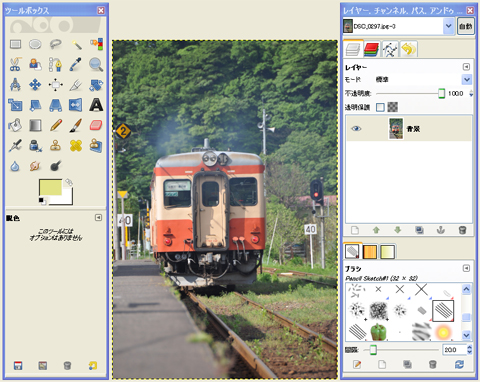Screen dimensions: 480x382
Task: Swap foreground and background colors
Action: tap(69, 182)
